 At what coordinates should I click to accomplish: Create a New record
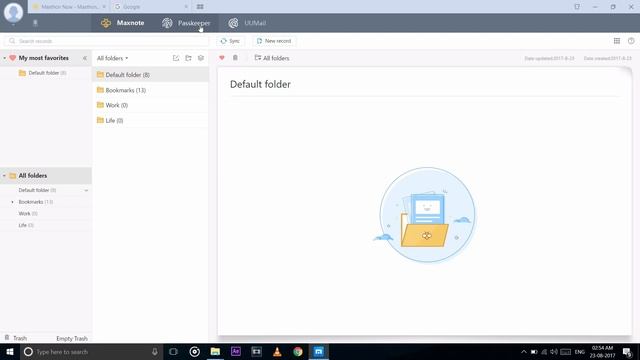click(274, 41)
